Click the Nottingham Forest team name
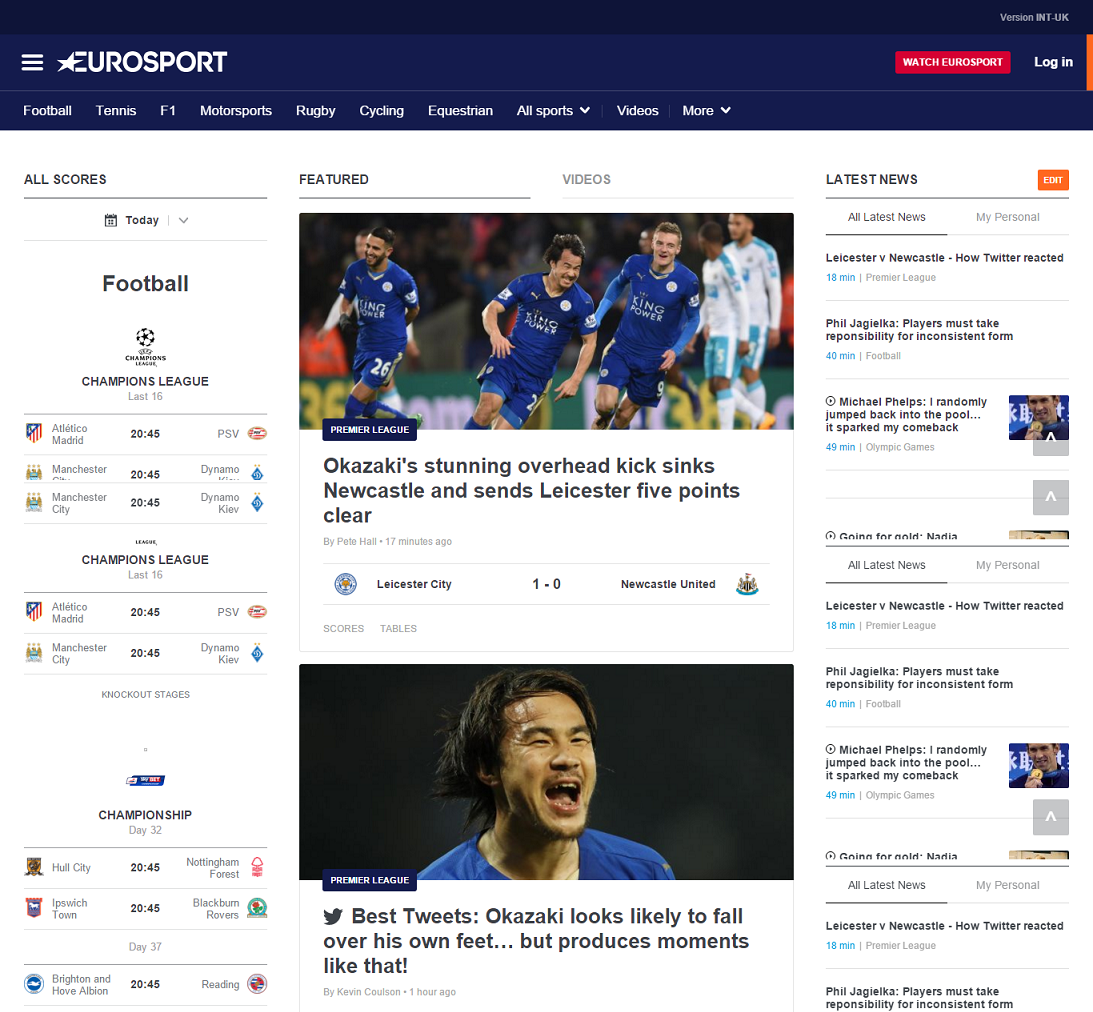 pyautogui.click(x=213, y=868)
